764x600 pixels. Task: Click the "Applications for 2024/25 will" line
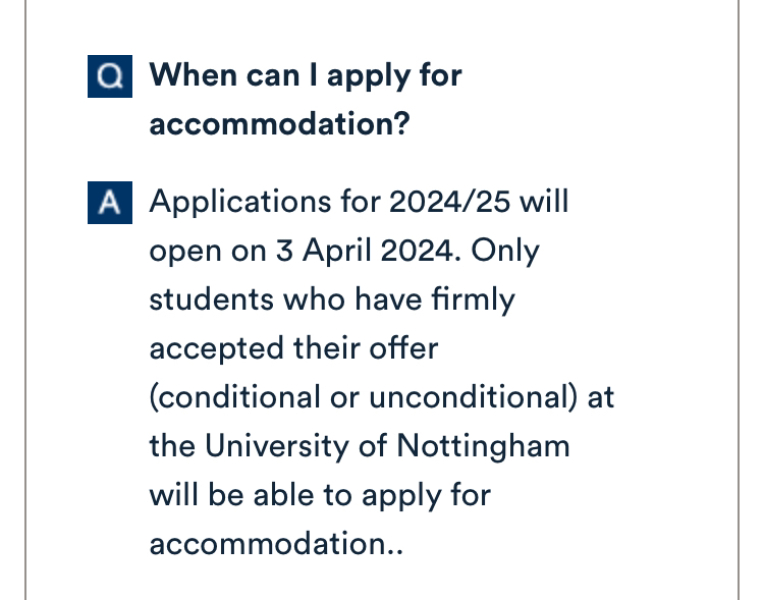pos(358,201)
